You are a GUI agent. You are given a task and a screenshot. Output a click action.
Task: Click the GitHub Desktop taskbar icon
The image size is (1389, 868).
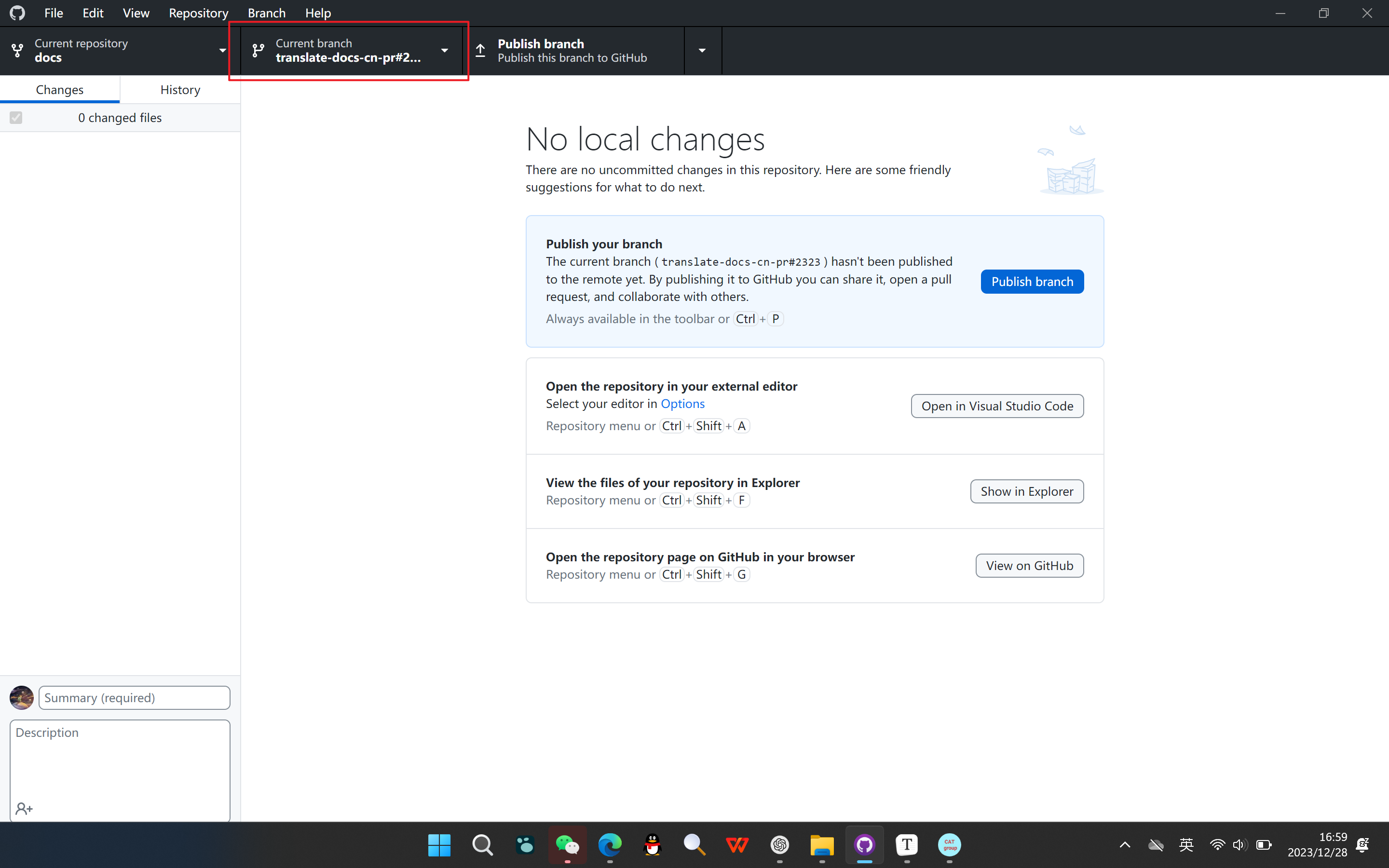coord(864,844)
